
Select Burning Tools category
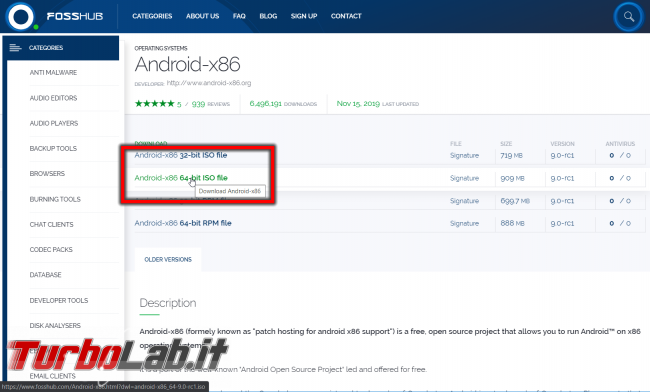55,199
